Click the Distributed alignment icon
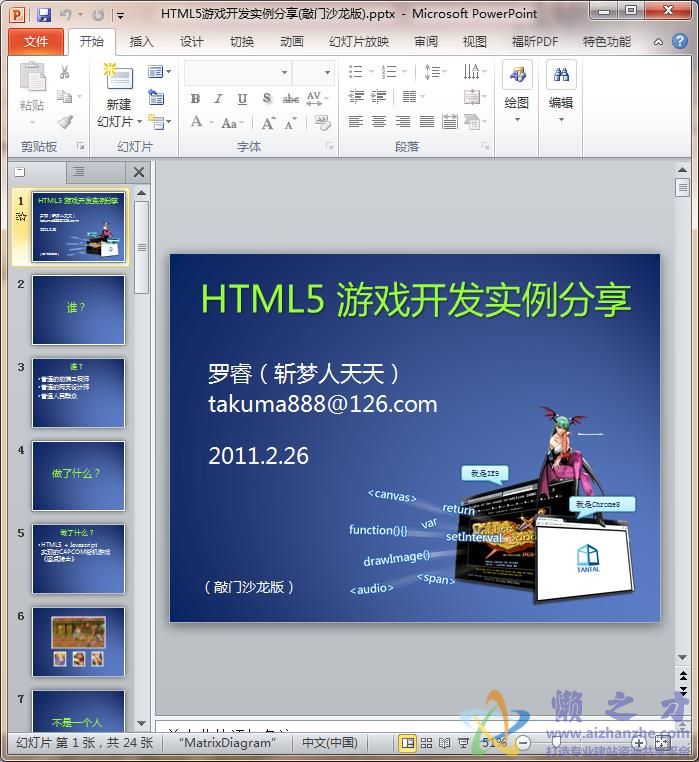 pyautogui.click(x=450, y=121)
